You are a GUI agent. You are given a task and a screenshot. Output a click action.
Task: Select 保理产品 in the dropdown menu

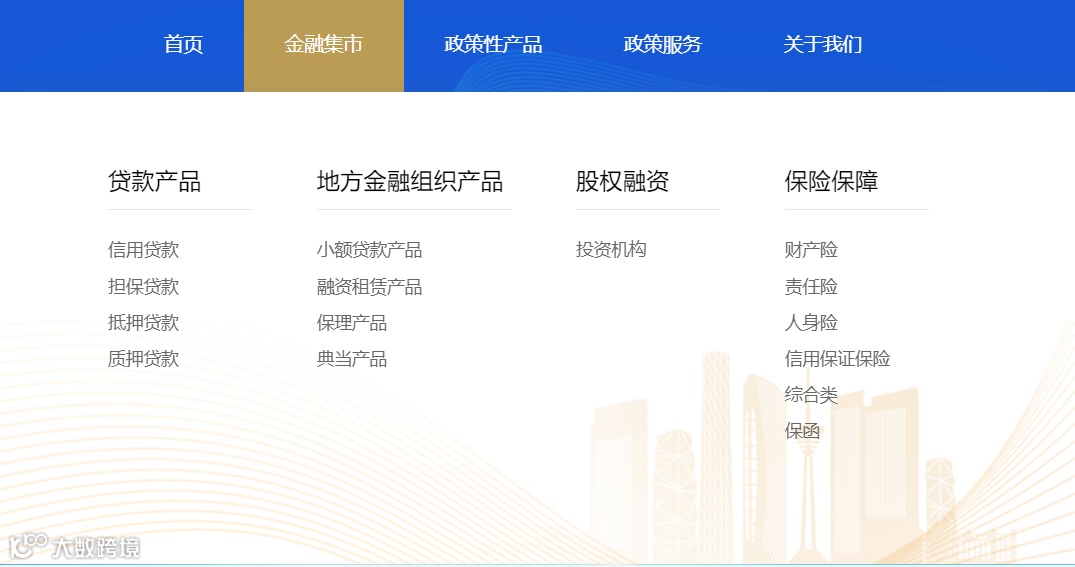tap(352, 322)
